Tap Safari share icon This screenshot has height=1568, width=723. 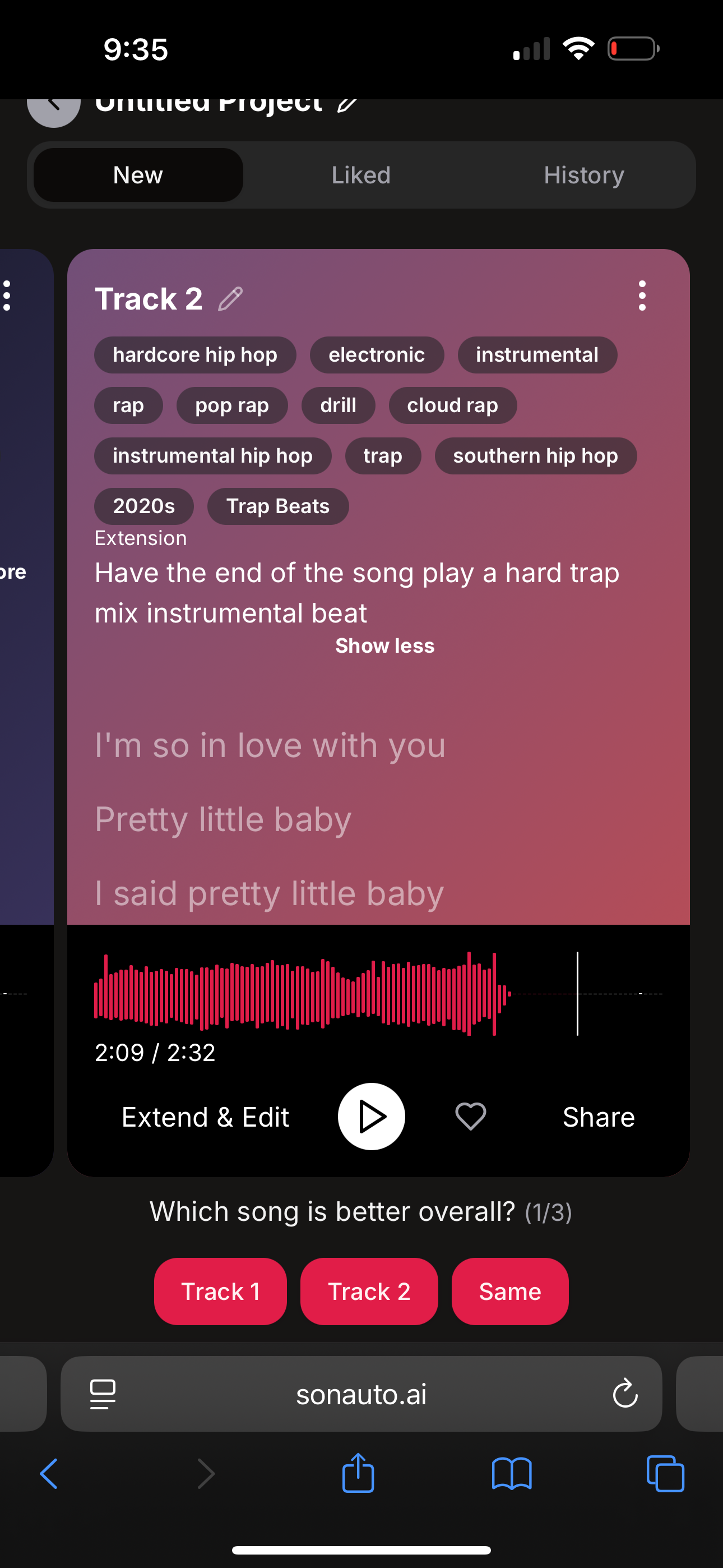(358, 1473)
